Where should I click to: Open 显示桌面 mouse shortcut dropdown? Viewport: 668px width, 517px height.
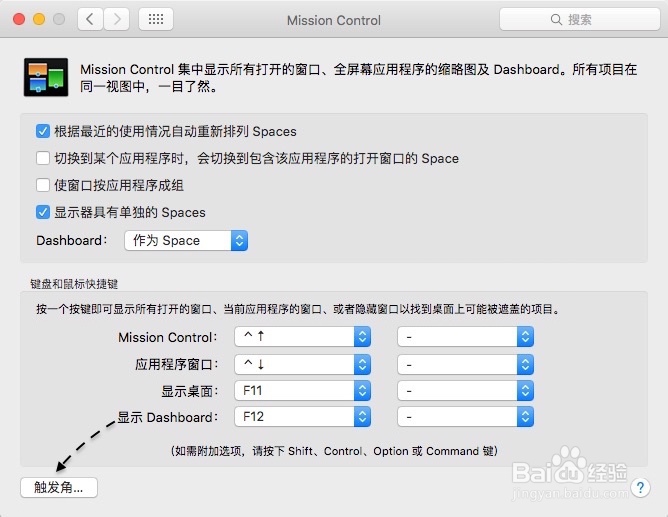(466, 391)
